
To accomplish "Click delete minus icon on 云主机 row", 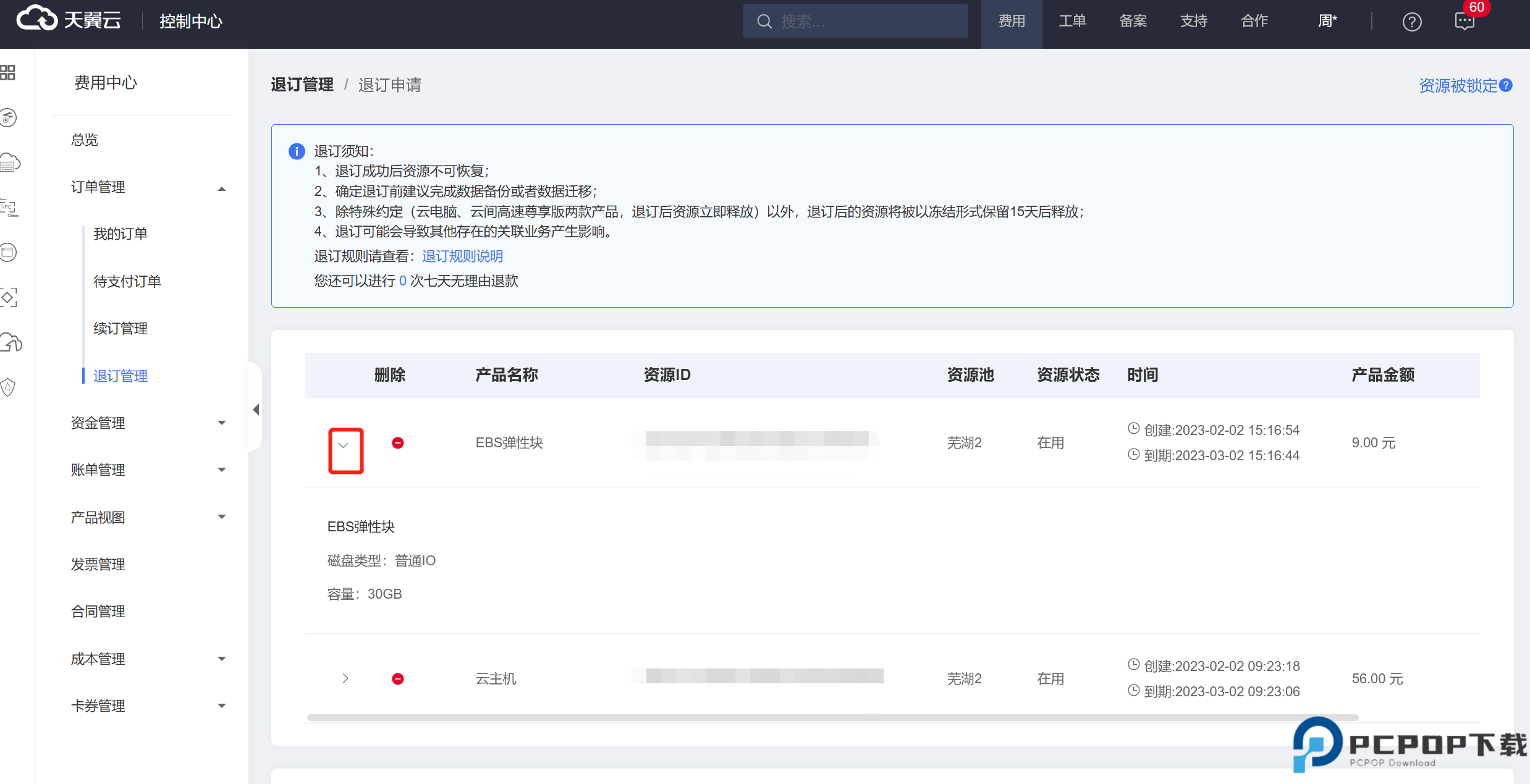I will click(x=398, y=678).
